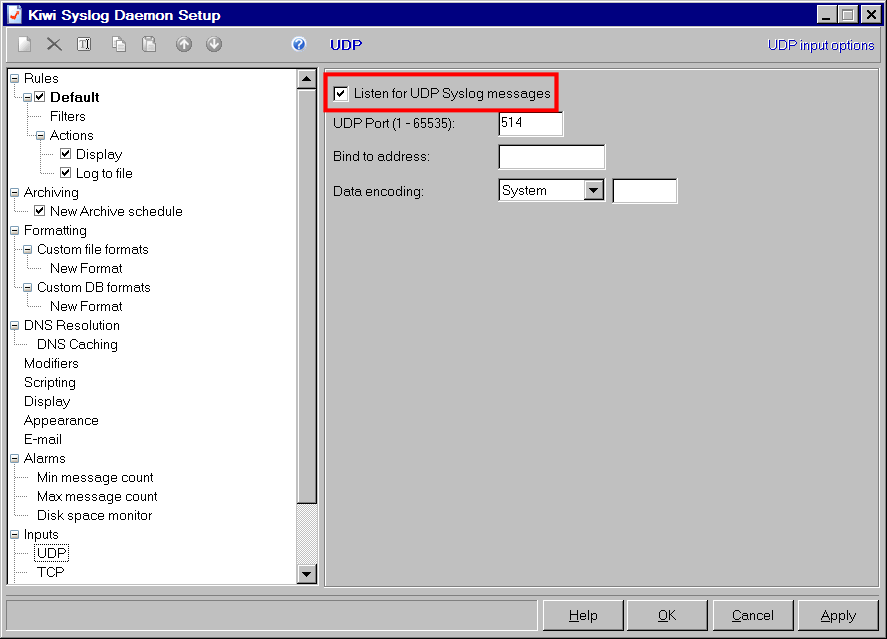Maximize the Setup window

[x=847, y=15]
